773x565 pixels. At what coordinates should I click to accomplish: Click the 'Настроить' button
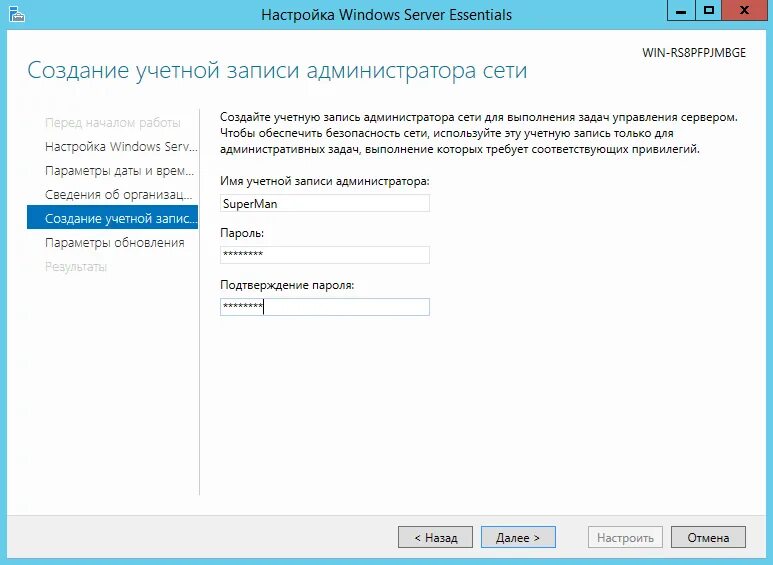coord(625,537)
